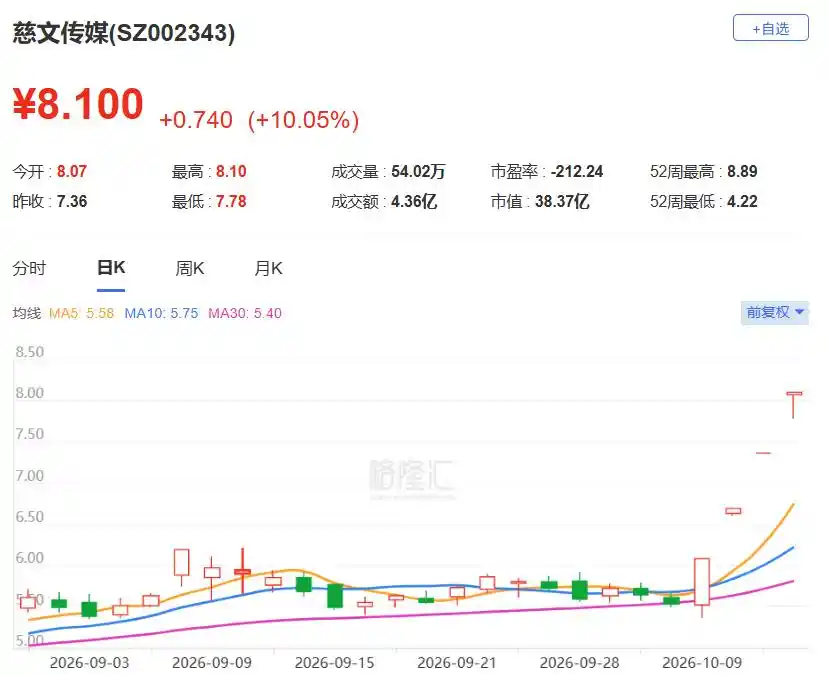The height and width of the screenshot is (675, 828).
Task: Click the 最低 value 7.78
Action: 231,201
